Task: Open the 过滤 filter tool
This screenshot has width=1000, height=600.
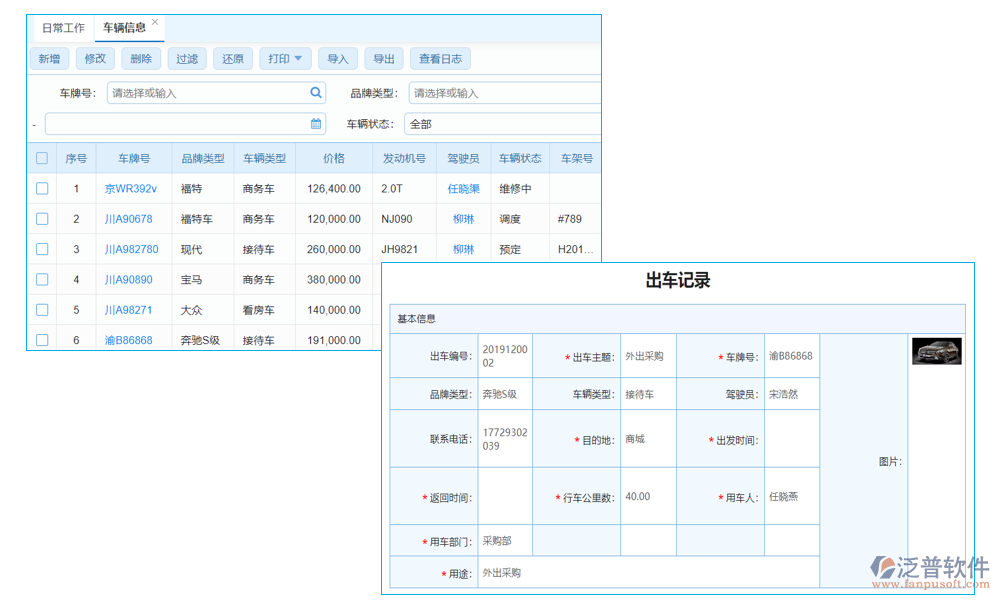Action: point(186,58)
